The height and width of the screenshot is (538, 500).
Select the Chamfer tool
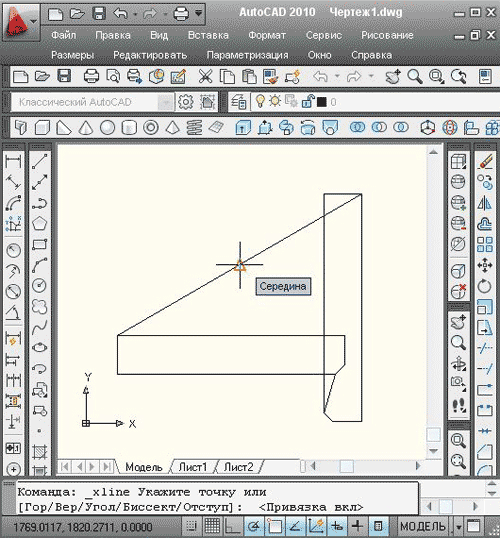click(x=485, y=452)
